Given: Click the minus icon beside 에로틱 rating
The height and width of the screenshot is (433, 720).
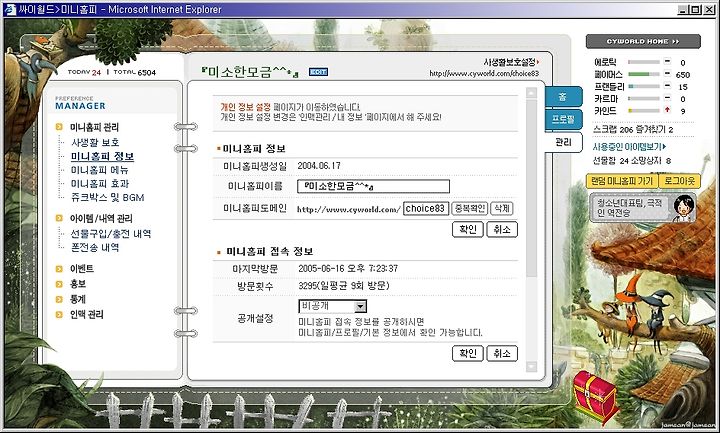Looking at the screenshot, I should [667, 62].
